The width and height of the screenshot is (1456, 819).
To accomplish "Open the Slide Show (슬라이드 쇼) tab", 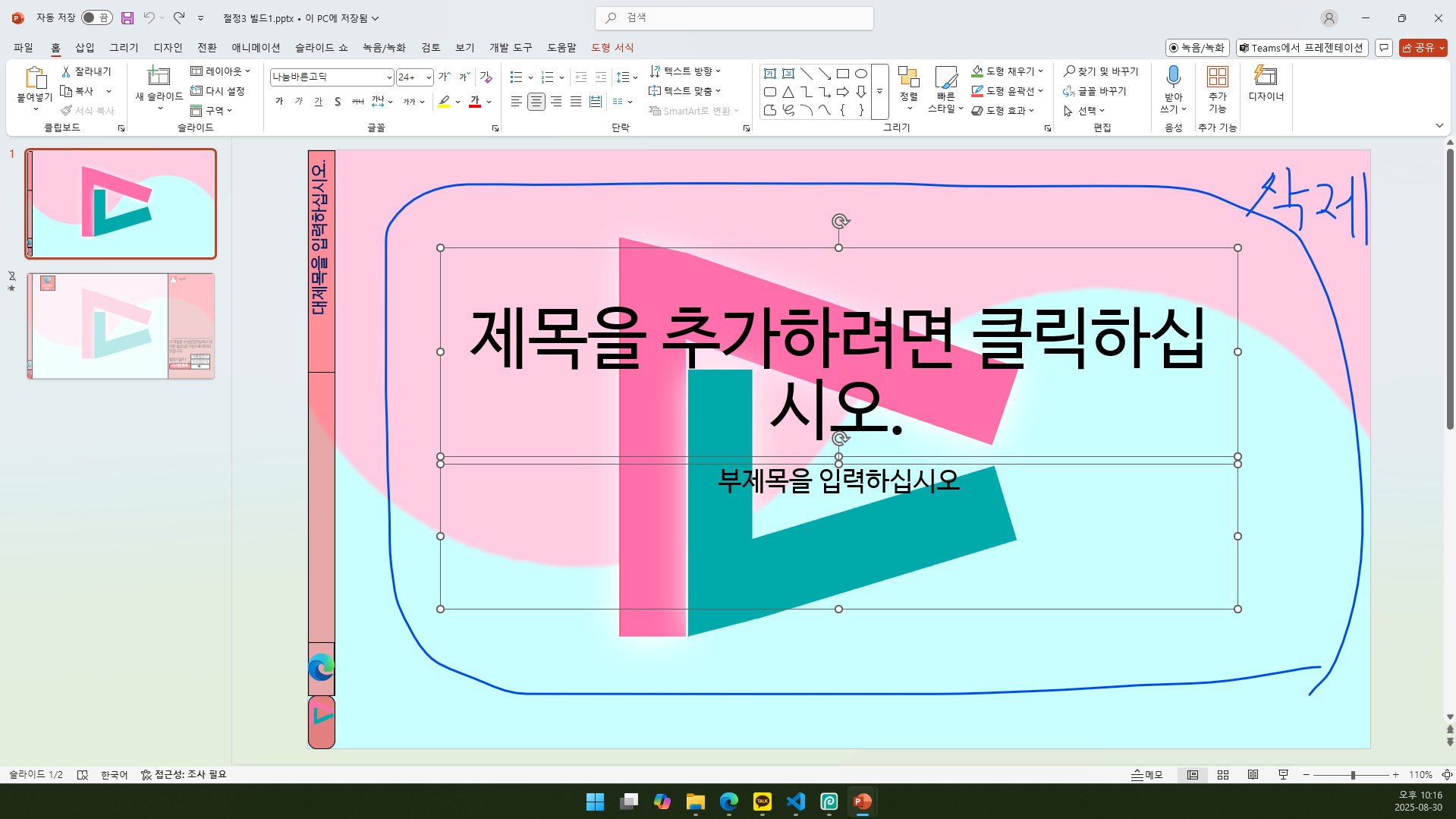I will coord(321,48).
